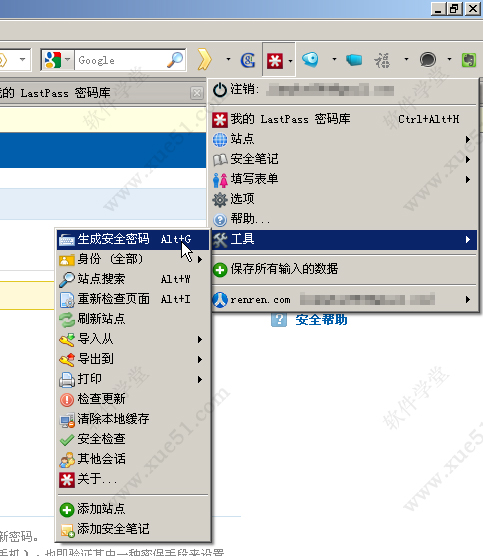The width and height of the screenshot is (483, 556).
Task: Close the LastPass 密码库 tab
Action: (x=197, y=93)
